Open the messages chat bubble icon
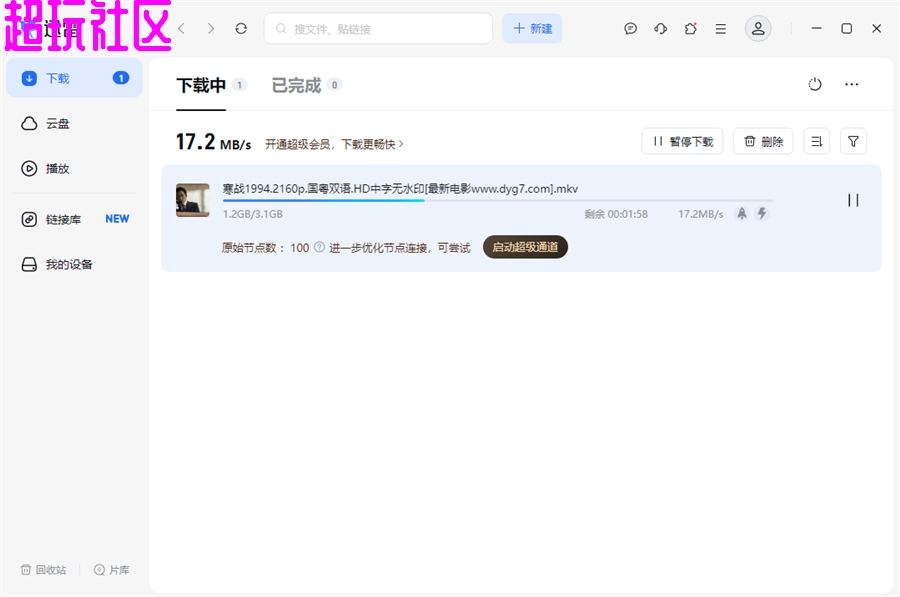900x597 pixels. click(630, 28)
